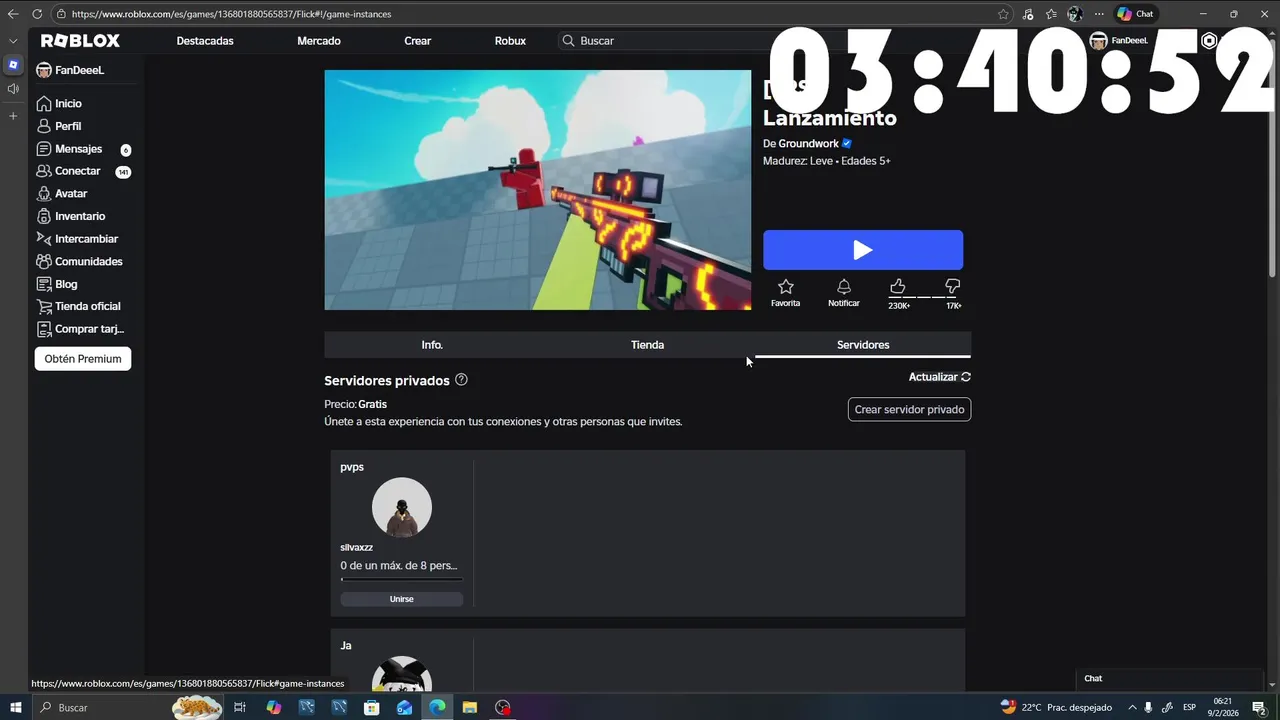Open Destacadas in the top navigation
The height and width of the screenshot is (720, 1280).
tap(205, 41)
